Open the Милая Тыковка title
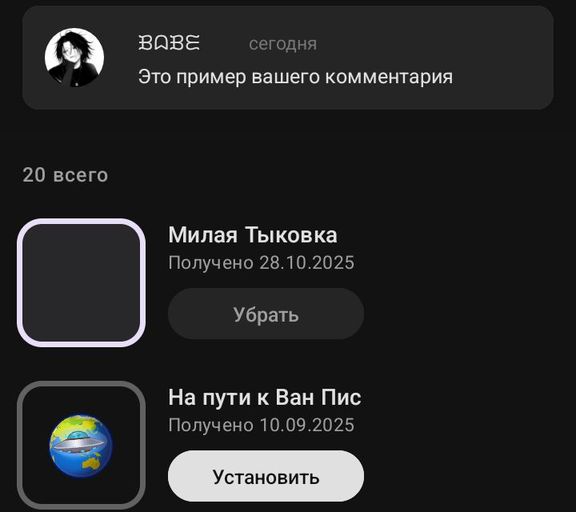This screenshot has width=576, height=512. coord(253,235)
